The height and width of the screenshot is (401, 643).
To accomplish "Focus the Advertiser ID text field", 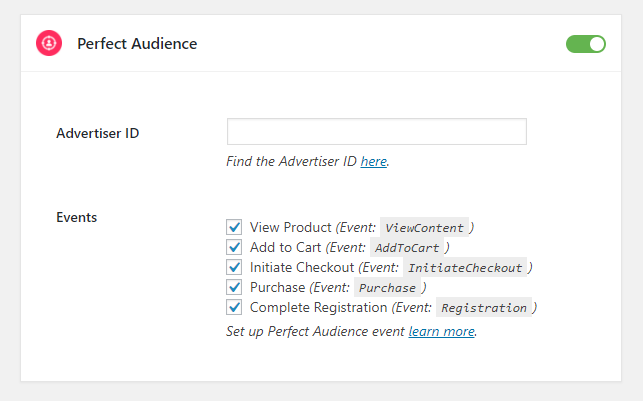I will (376, 132).
